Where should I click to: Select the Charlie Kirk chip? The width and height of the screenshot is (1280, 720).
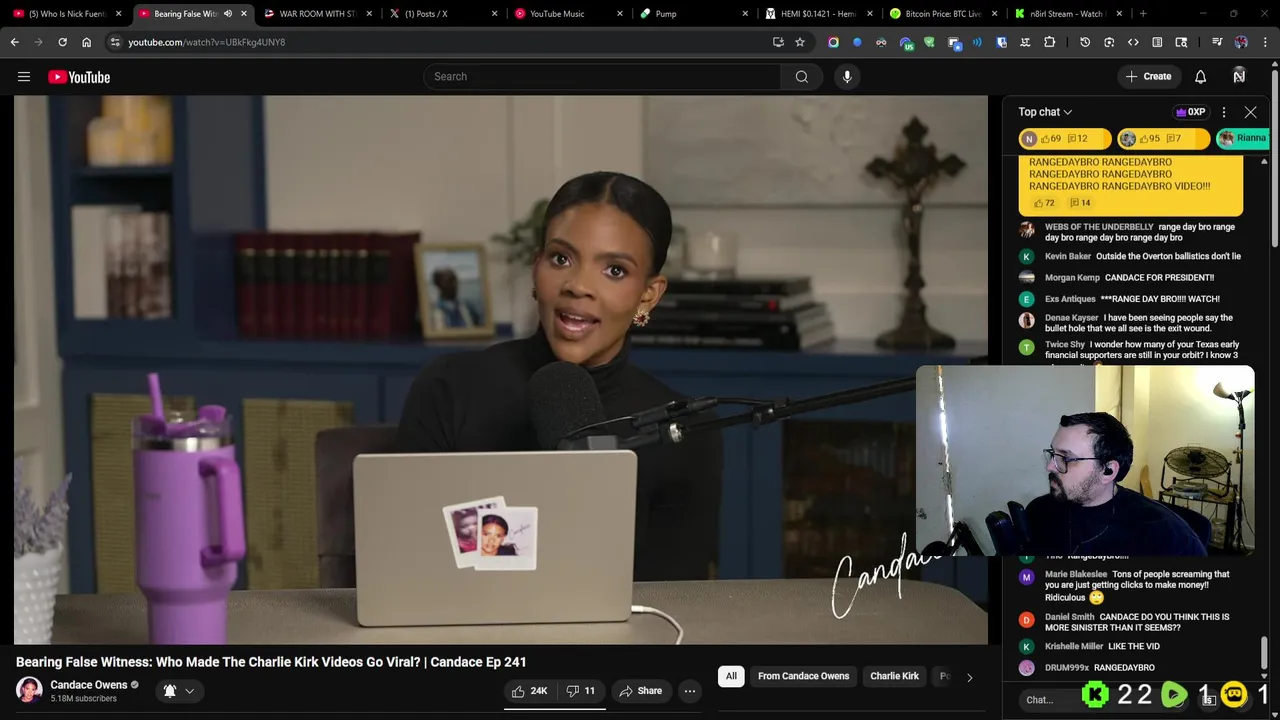point(894,676)
